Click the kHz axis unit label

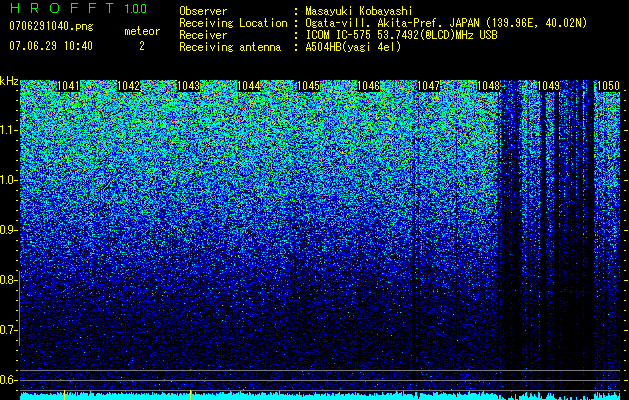point(9,81)
